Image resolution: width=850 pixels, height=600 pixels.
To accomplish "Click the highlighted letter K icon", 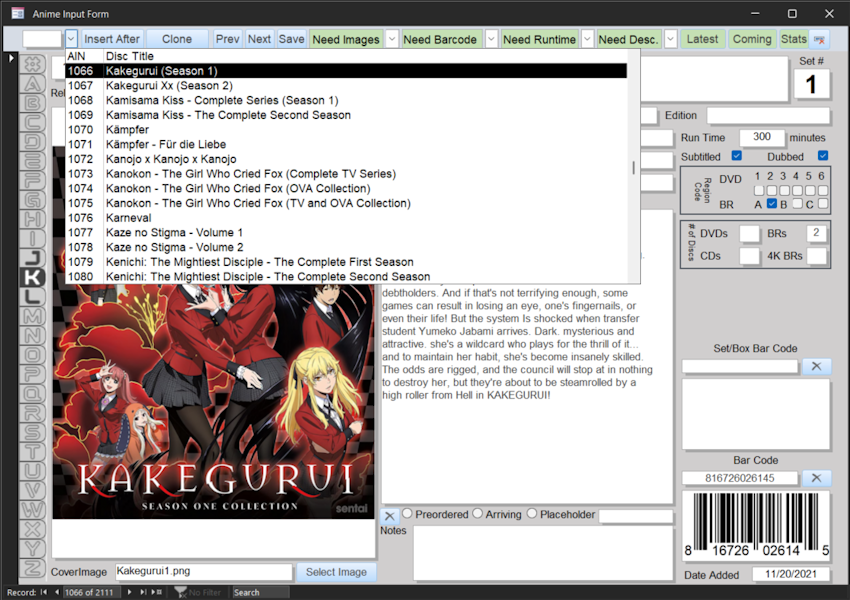I will click(x=33, y=278).
